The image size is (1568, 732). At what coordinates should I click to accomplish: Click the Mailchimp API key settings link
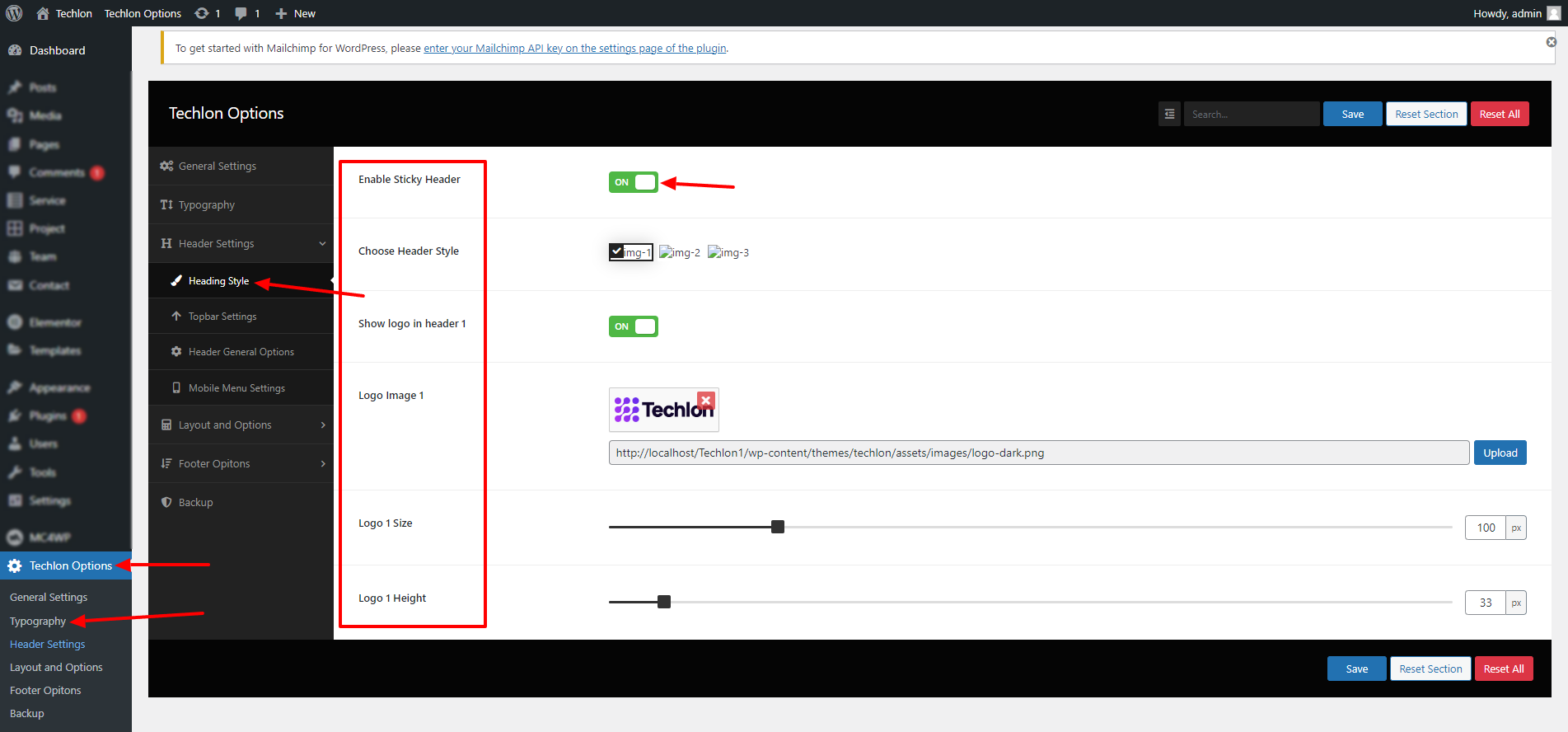[574, 49]
